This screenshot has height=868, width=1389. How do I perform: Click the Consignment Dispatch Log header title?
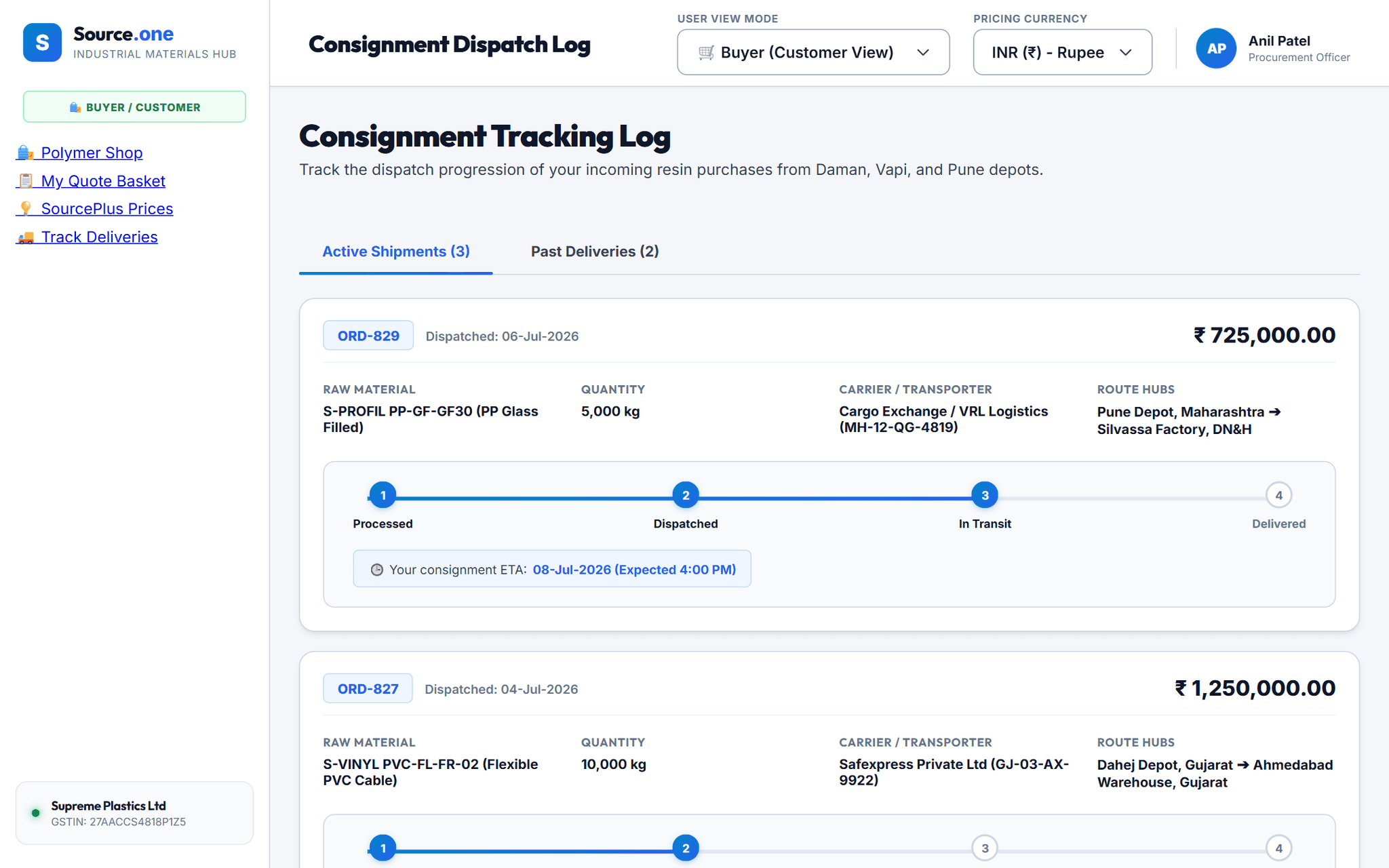point(450,44)
